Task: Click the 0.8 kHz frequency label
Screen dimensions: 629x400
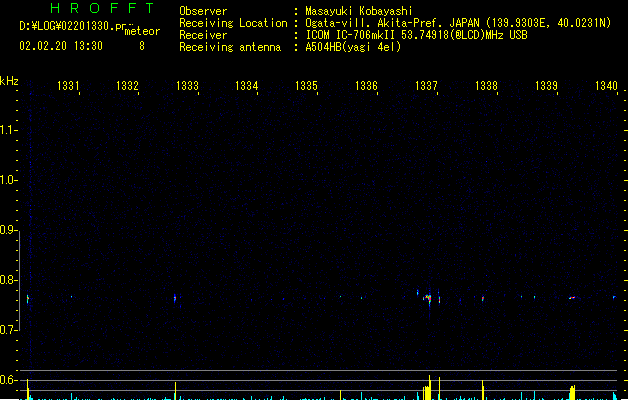Action: [7, 280]
